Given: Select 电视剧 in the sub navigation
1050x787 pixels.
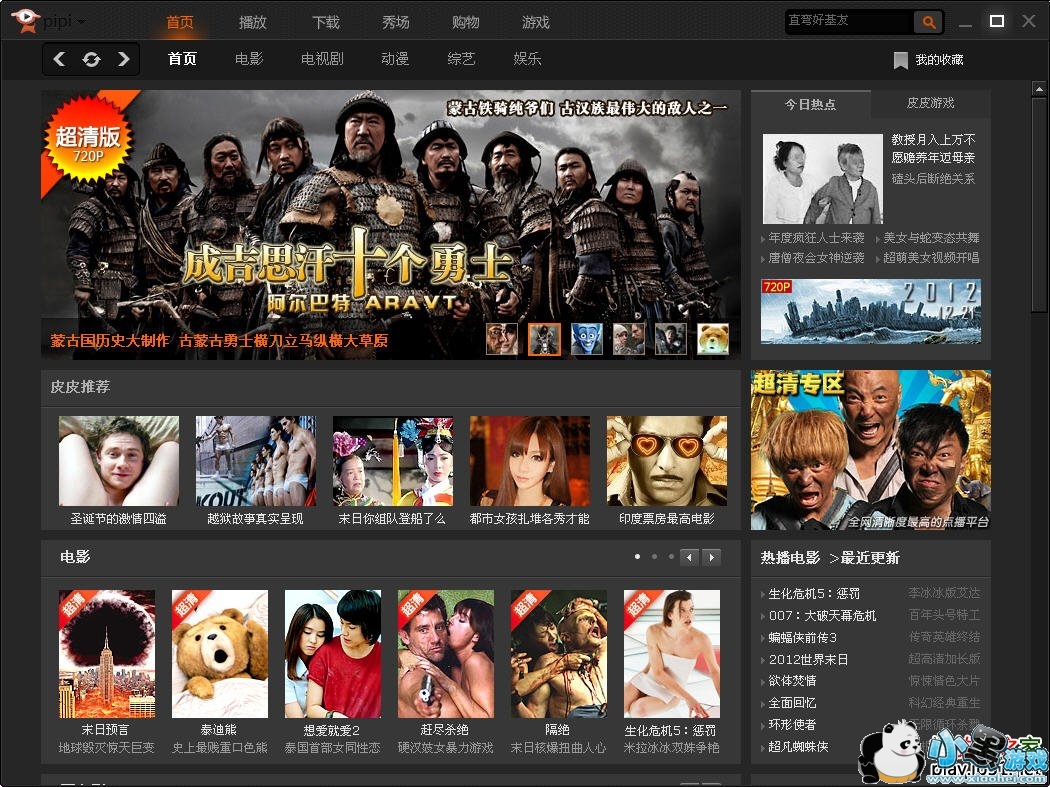Looking at the screenshot, I should coord(322,59).
